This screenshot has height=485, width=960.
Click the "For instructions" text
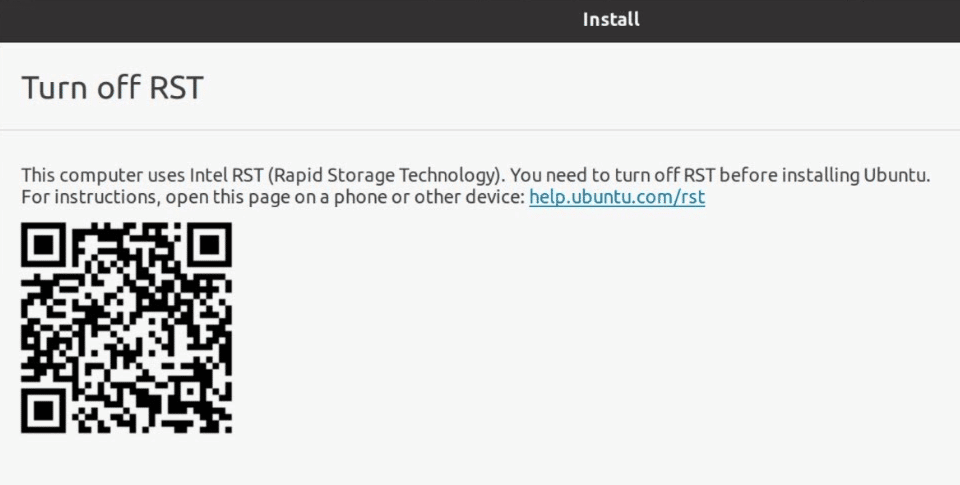[x=81, y=197]
